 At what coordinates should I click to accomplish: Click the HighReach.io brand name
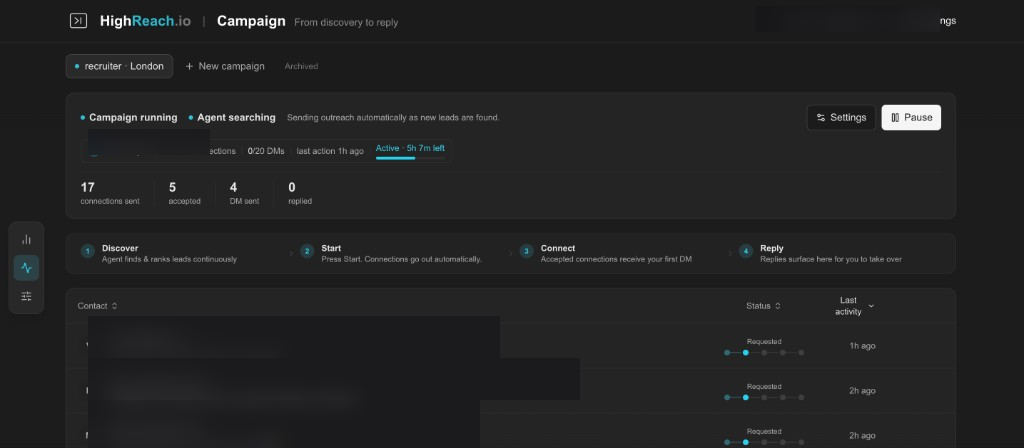[145, 21]
